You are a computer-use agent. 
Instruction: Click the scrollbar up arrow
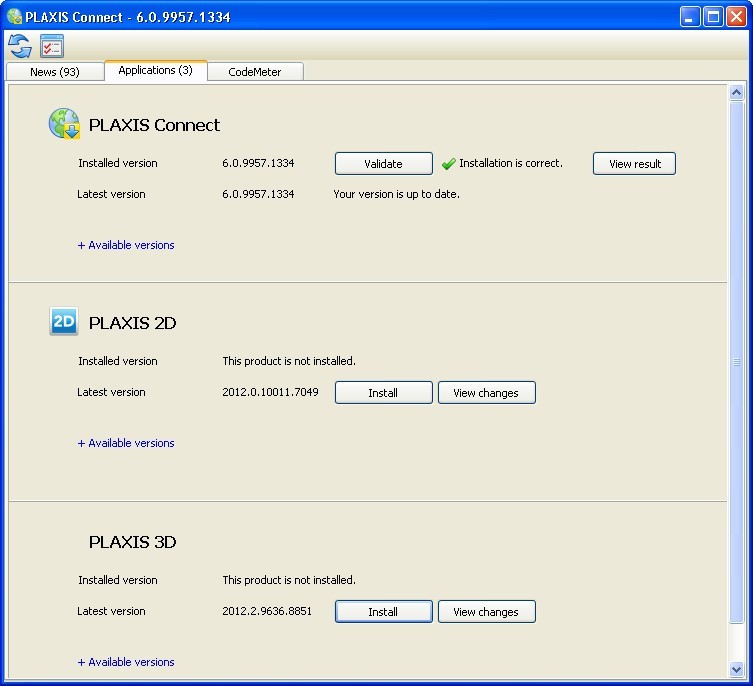(x=737, y=93)
